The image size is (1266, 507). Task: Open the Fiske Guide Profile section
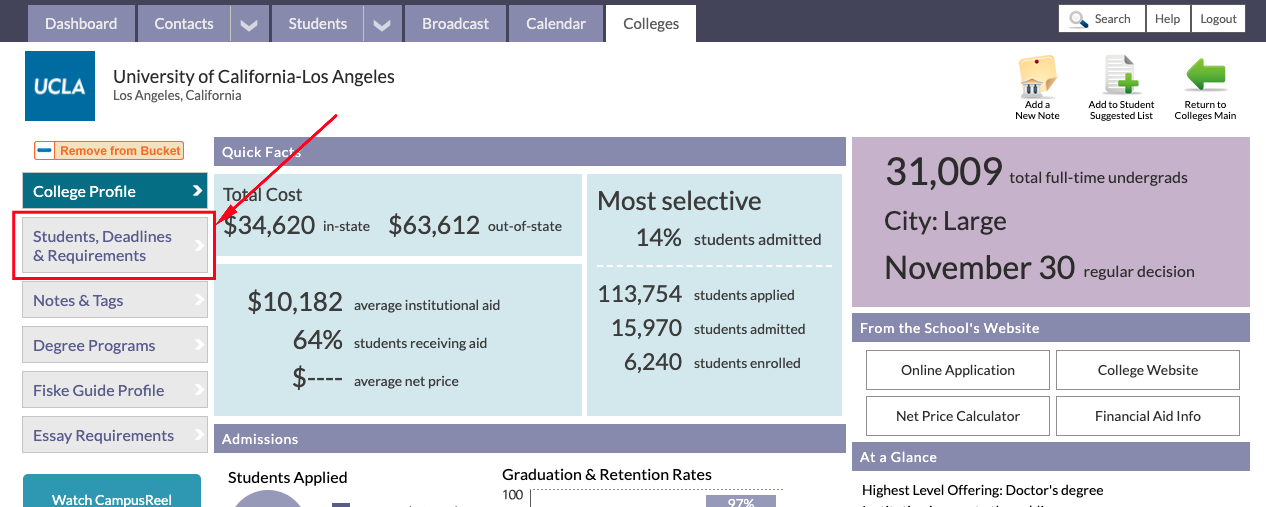pos(115,390)
